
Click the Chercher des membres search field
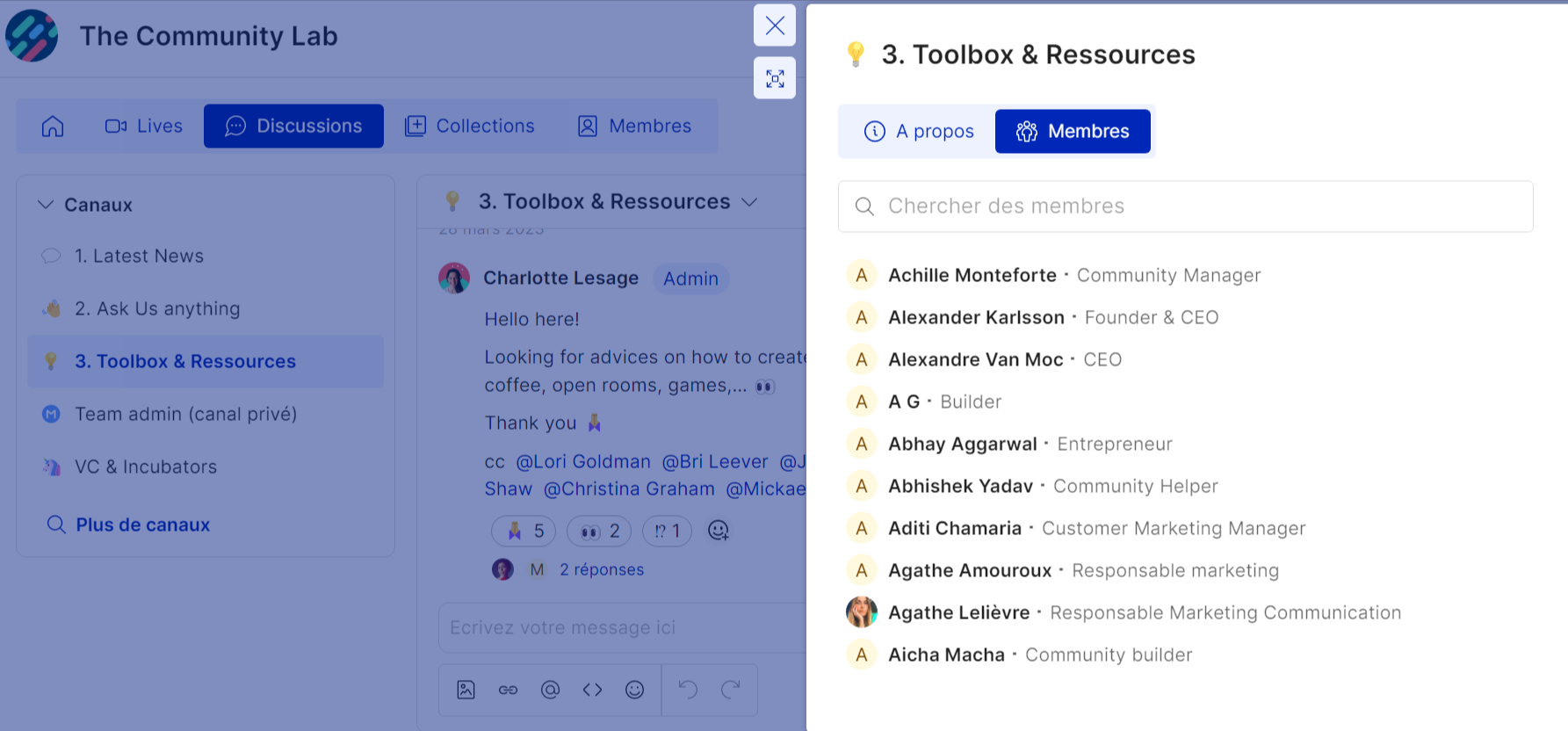[1186, 206]
